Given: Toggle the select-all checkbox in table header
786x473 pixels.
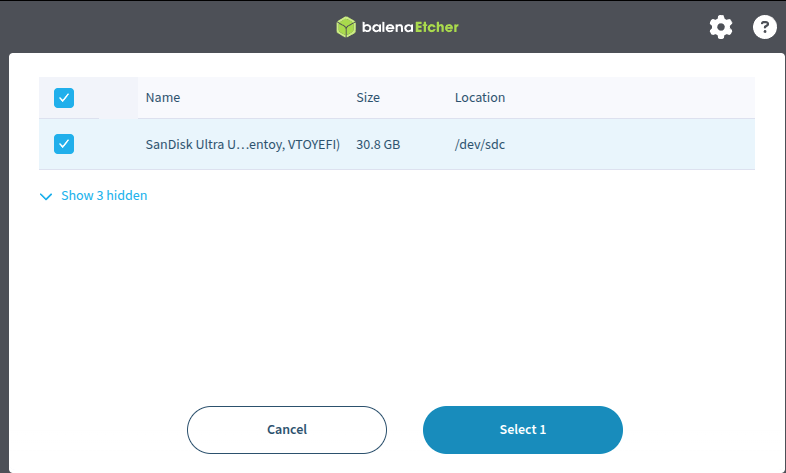Looking at the screenshot, I should point(64,98).
